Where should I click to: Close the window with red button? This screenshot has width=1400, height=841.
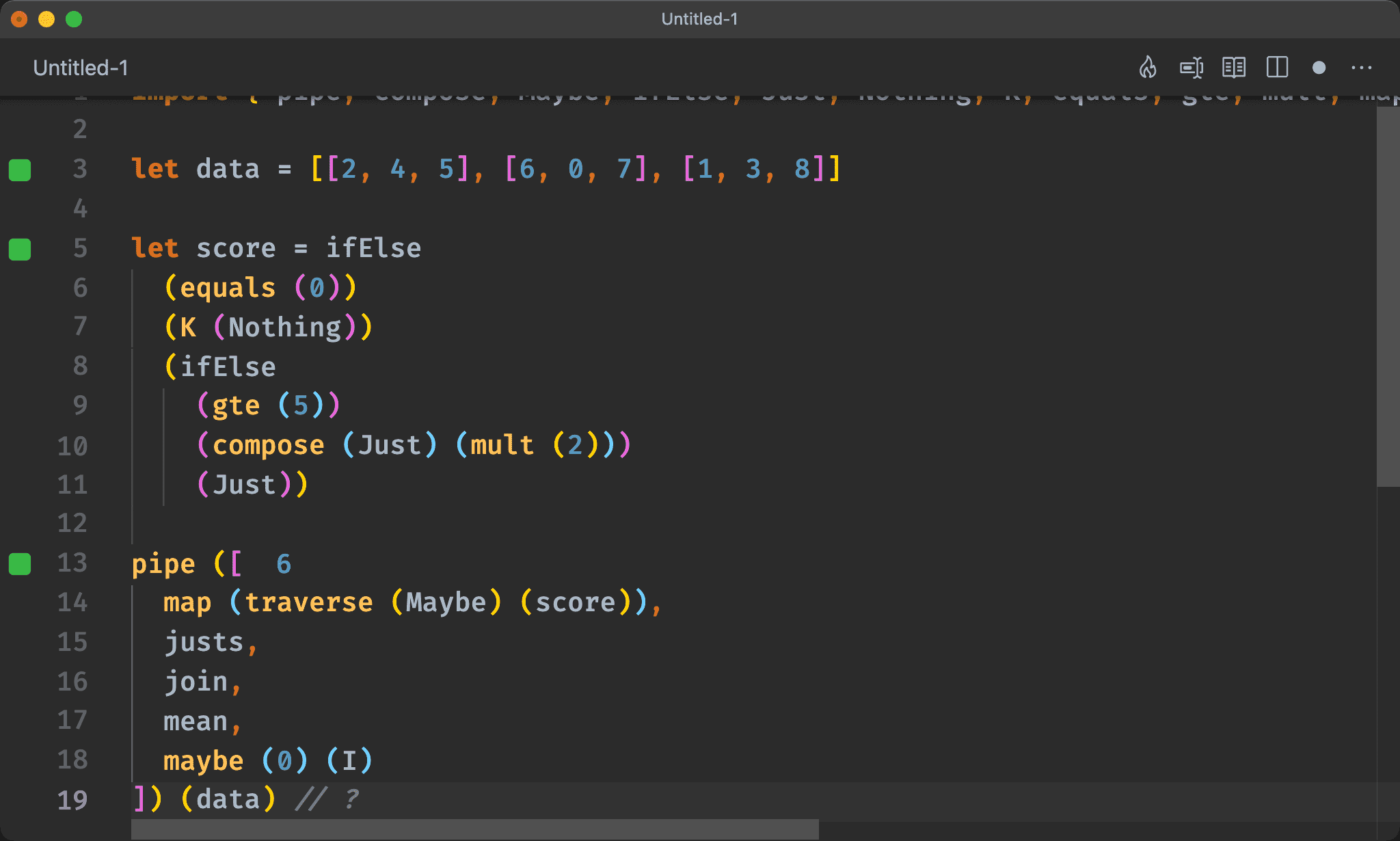click(x=19, y=19)
